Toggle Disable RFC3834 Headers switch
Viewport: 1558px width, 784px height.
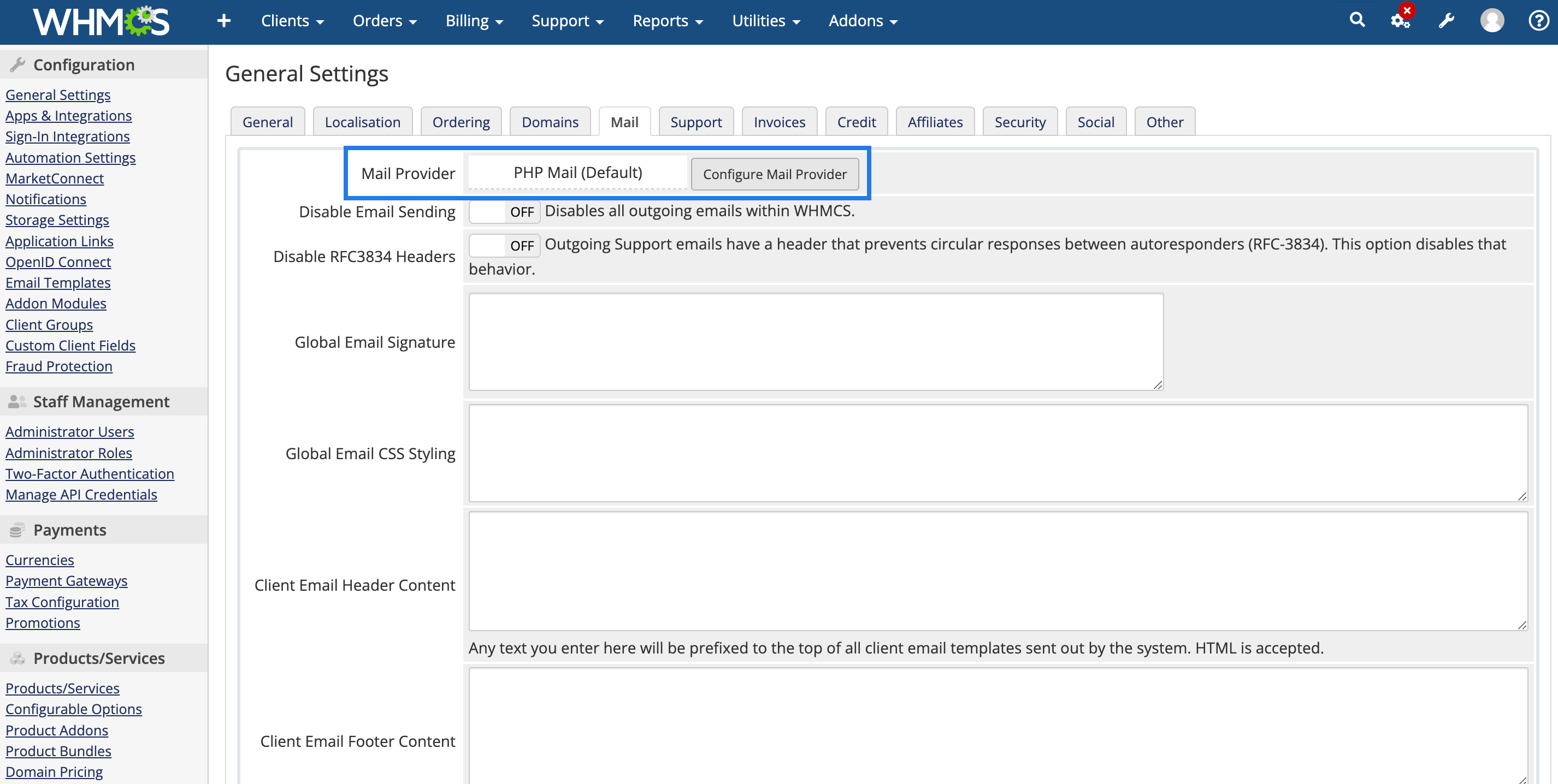point(504,246)
